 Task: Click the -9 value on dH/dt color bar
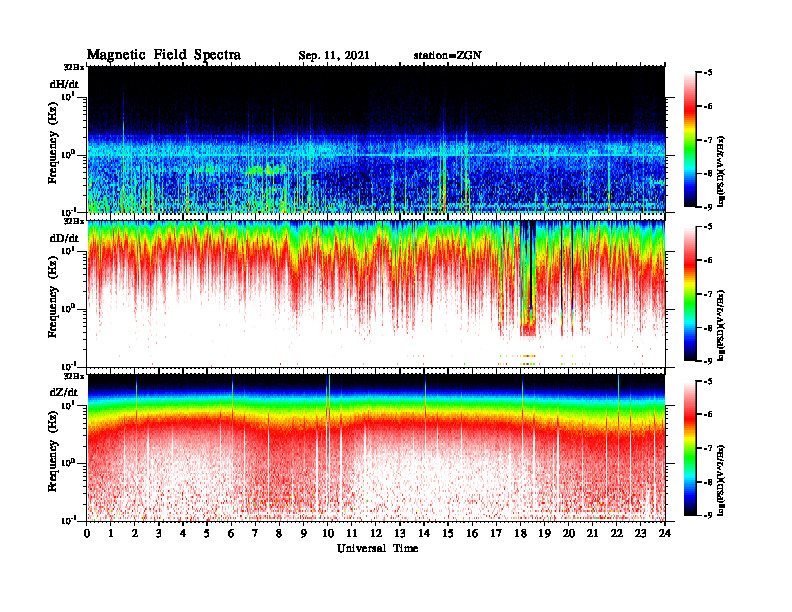[708, 207]
